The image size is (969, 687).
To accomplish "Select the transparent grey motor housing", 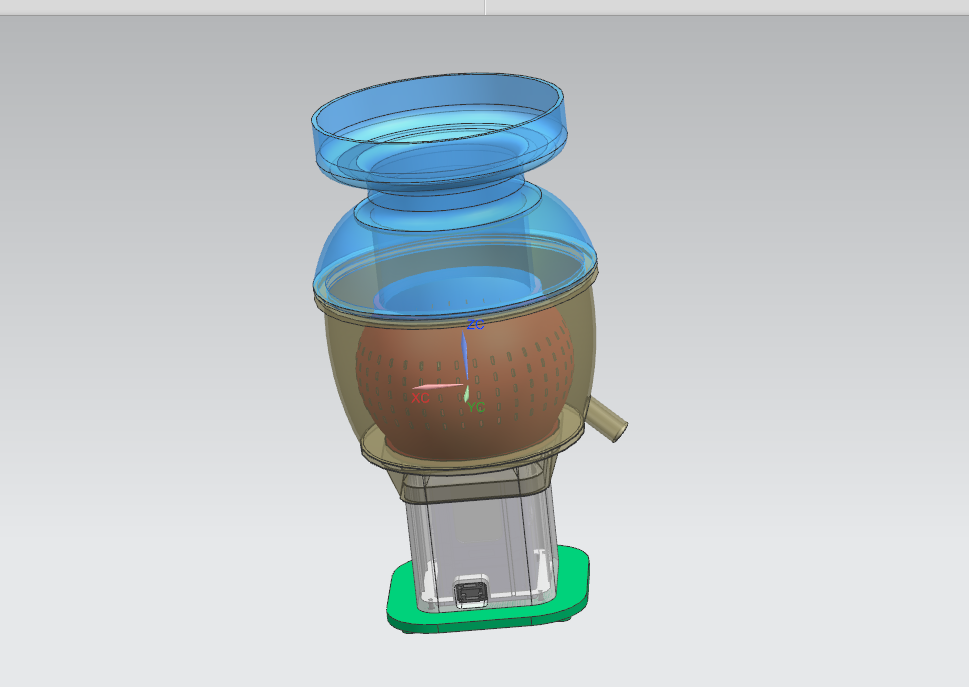I will 482,544.
